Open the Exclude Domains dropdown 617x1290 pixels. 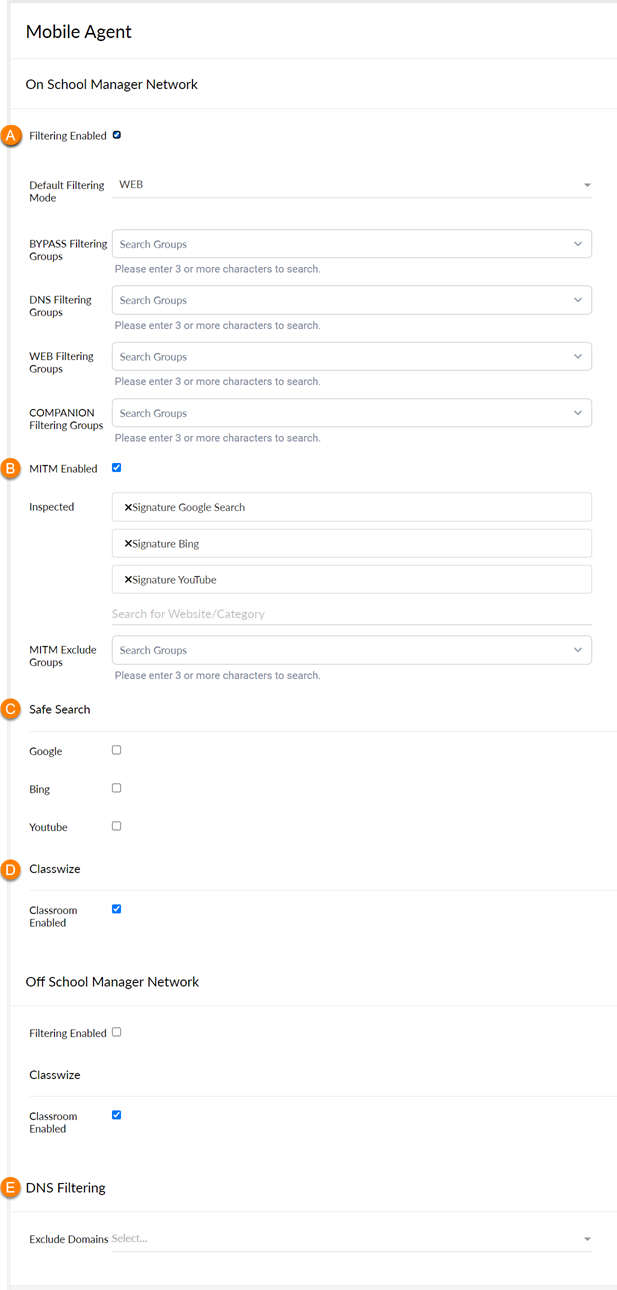pos(352,1239)
